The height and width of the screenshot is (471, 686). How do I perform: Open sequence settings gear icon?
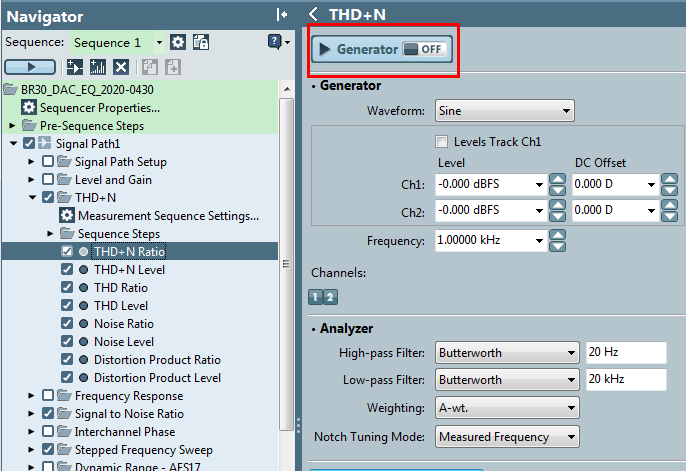[x=178, y=42]
